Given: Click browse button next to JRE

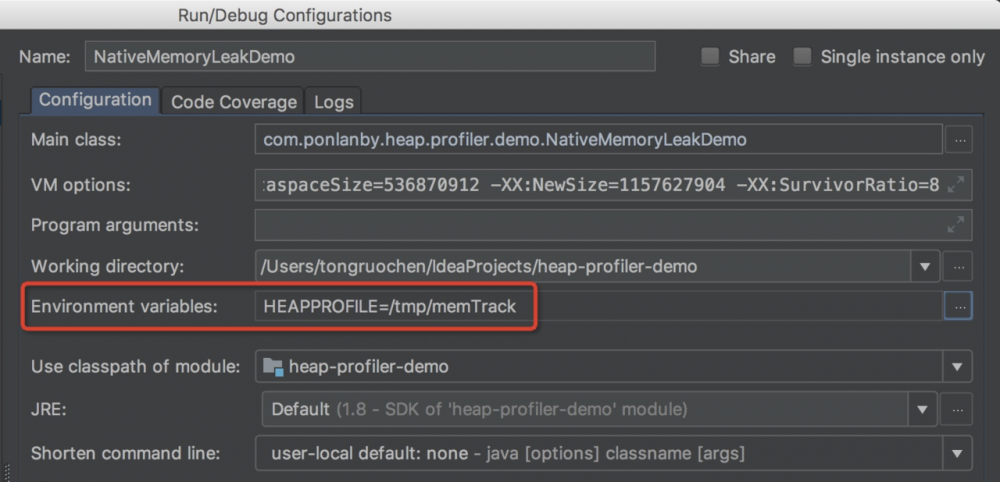Looking at the screenshot, I should click(959, 409).
